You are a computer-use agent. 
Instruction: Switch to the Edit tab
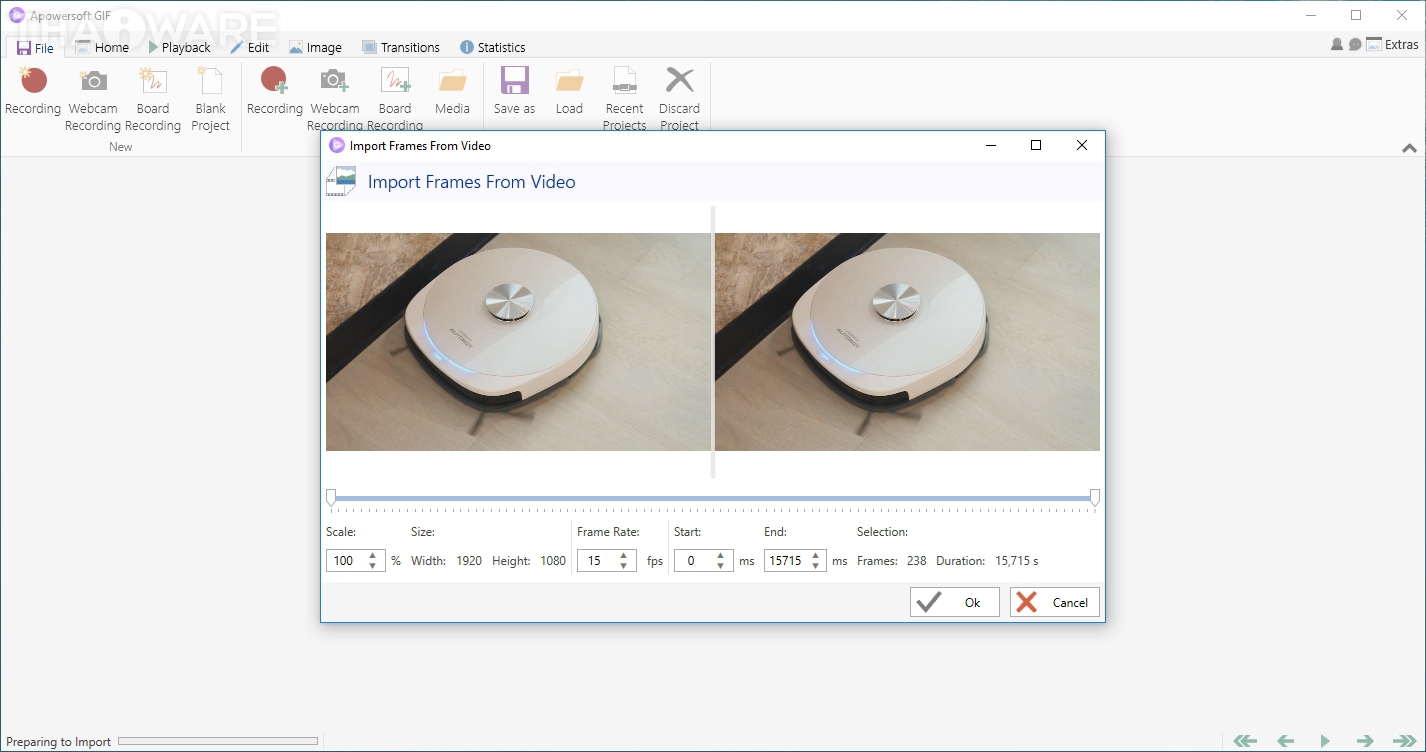pyautogui.click(x=250, y=47)
